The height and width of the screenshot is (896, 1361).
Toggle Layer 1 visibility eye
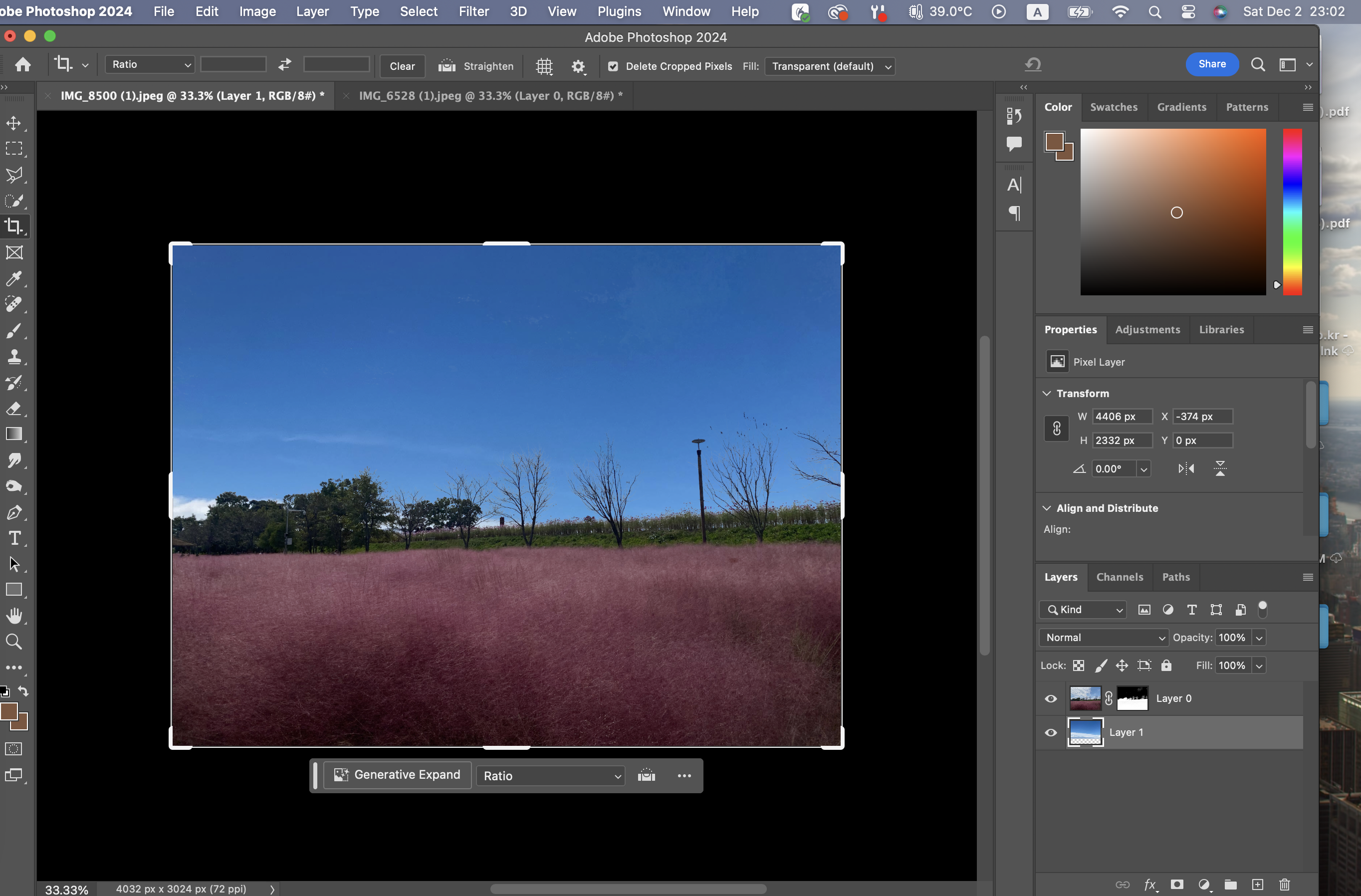[x=1051, y=732]
